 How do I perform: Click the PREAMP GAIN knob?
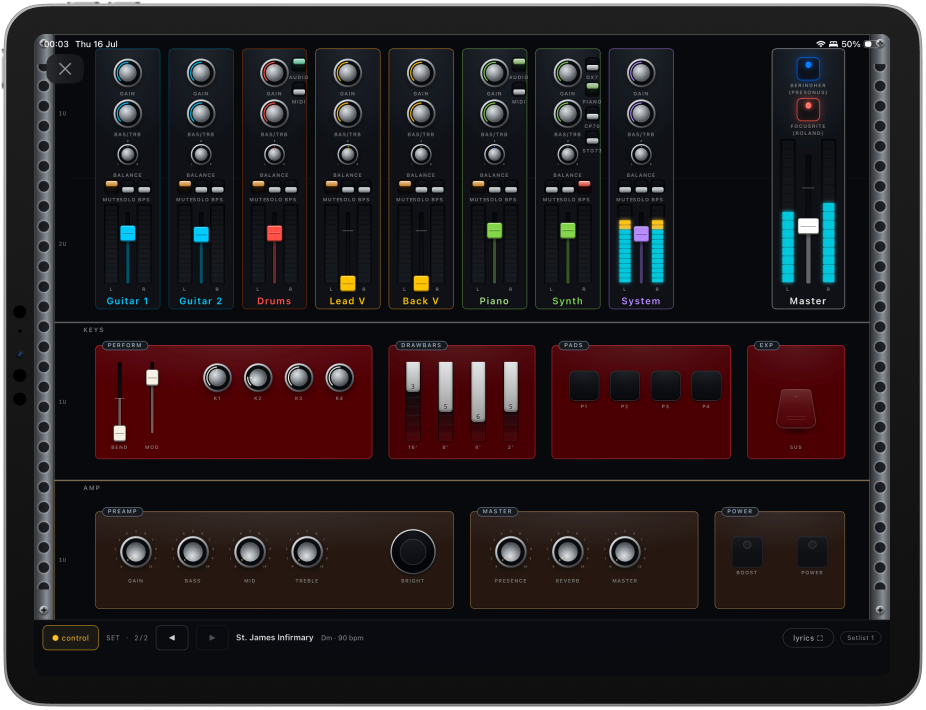[x=136, y=552]
